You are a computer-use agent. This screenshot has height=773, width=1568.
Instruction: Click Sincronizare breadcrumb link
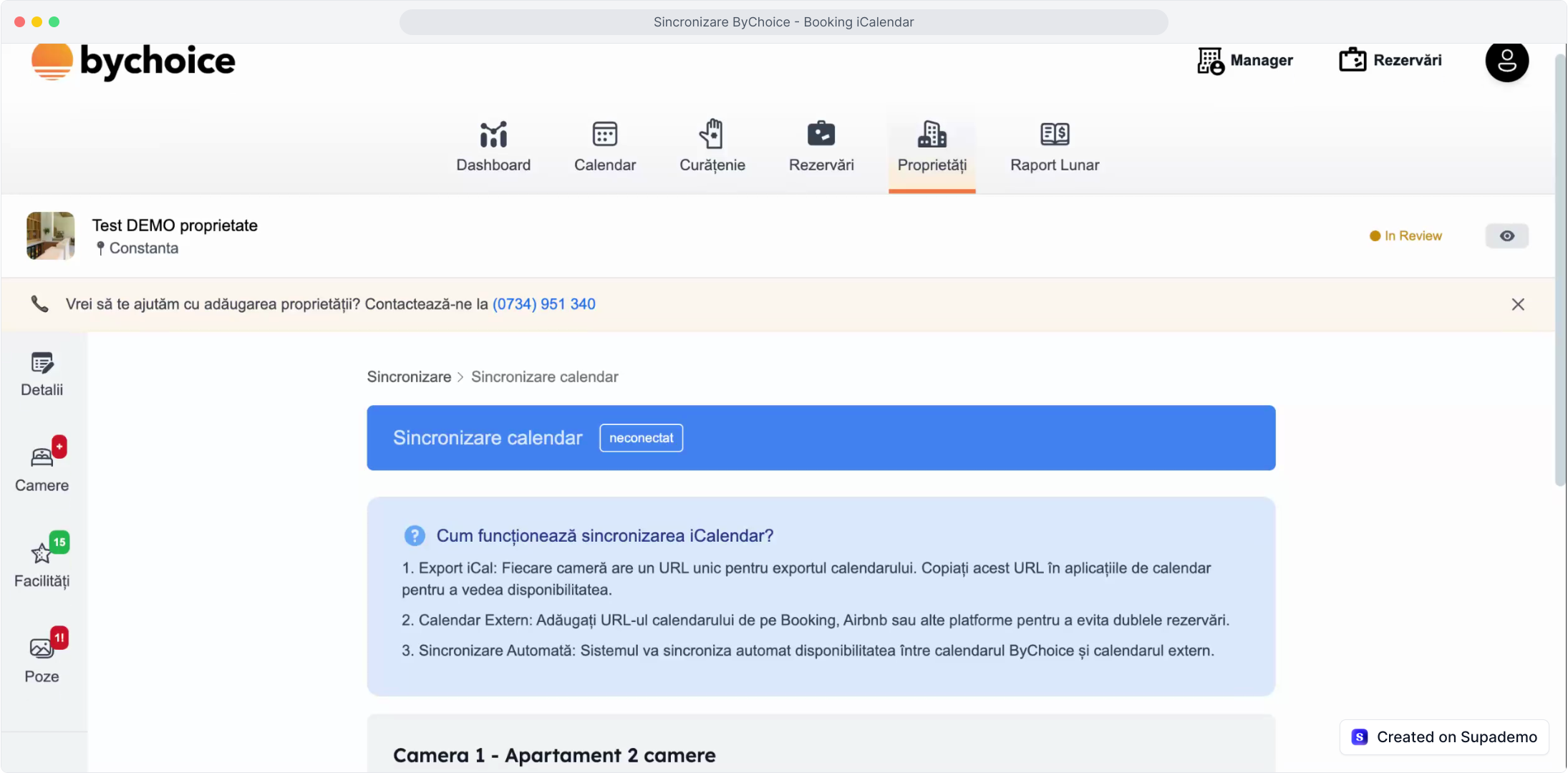[409, 377]
